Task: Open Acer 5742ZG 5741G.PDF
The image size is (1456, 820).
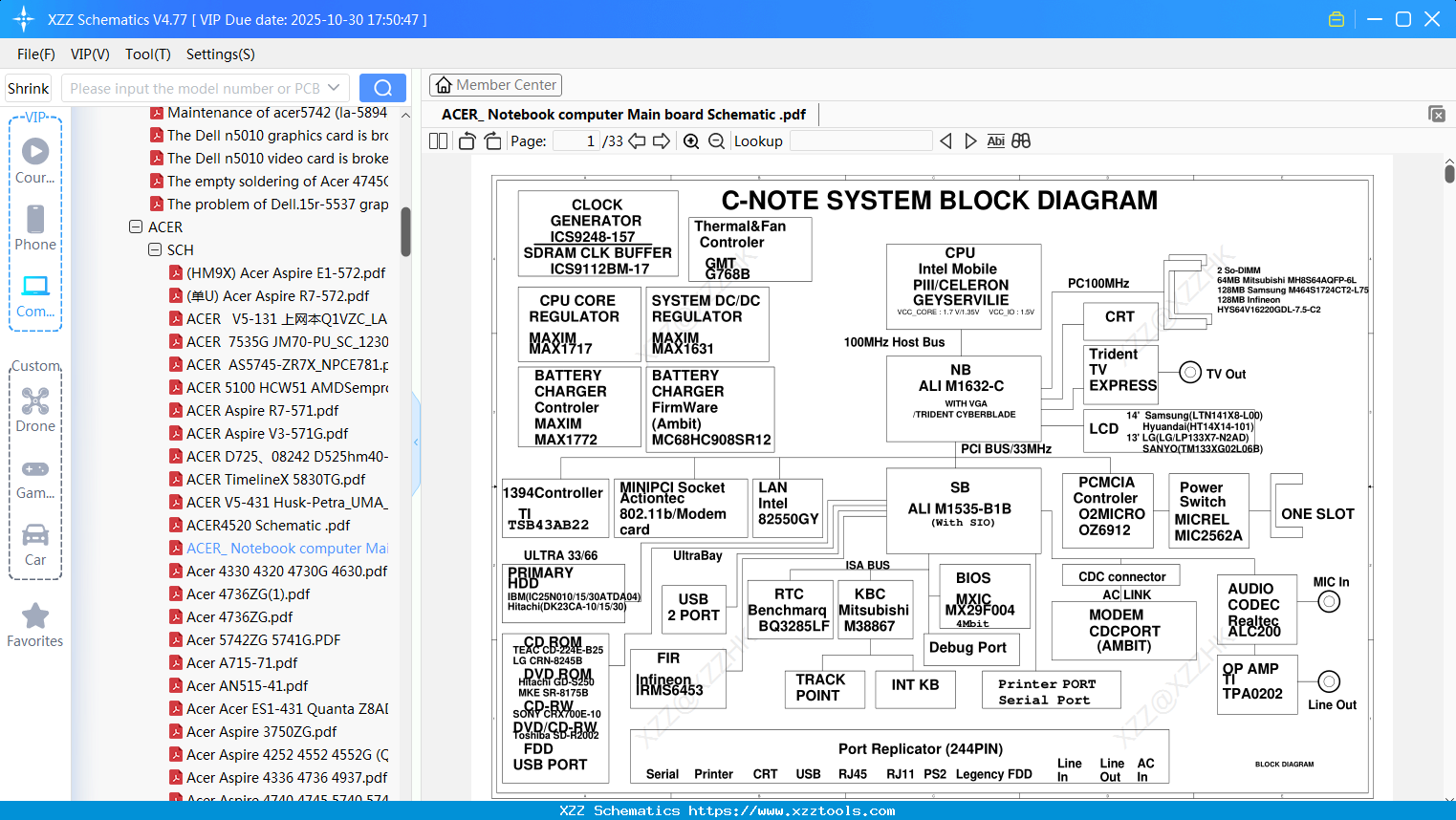Action: (x=264, y=640)
